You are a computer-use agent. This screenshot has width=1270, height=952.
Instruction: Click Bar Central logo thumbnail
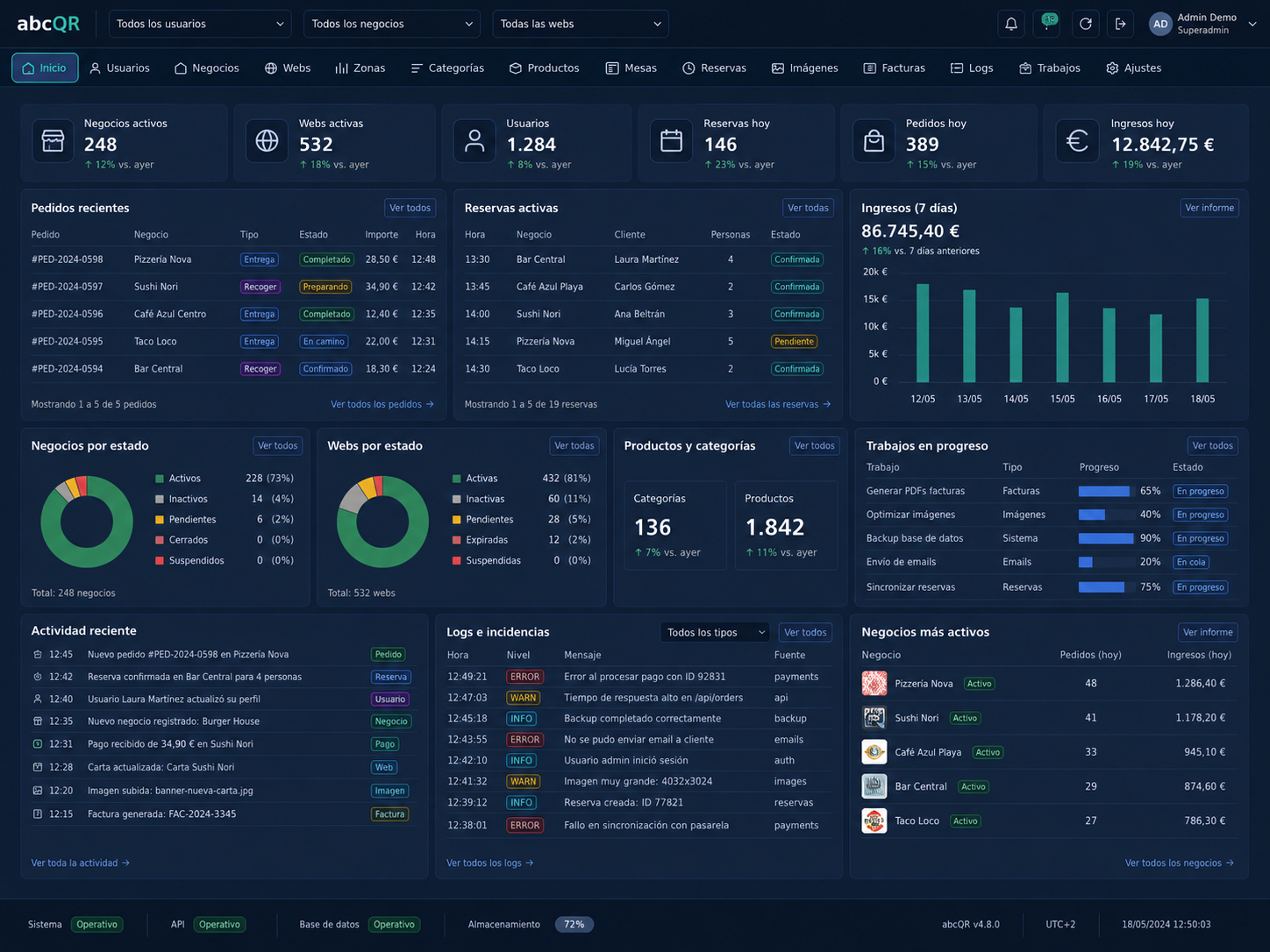click(x=874, y=786)
